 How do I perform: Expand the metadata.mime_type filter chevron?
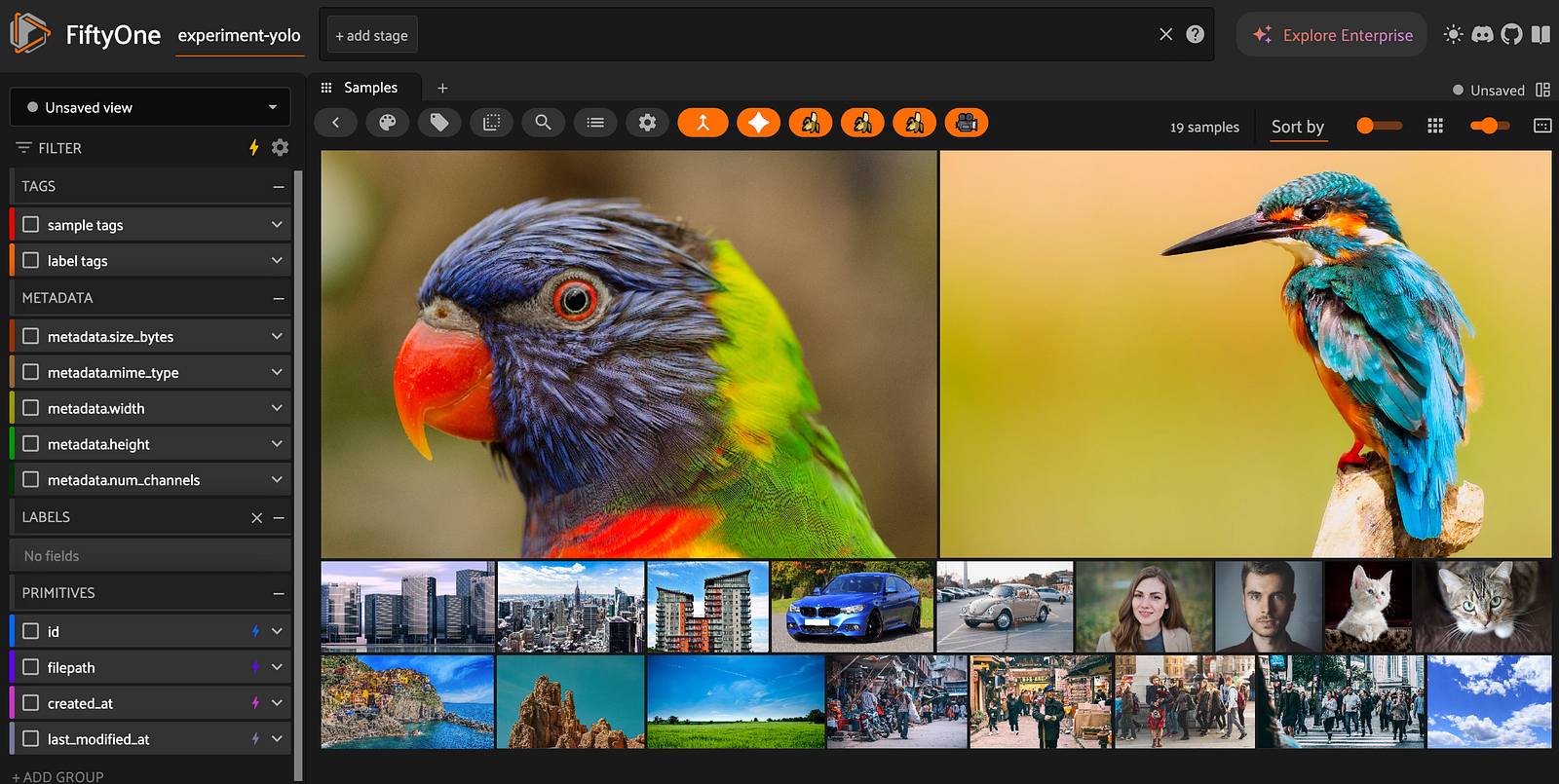click(x=277, y=372)
